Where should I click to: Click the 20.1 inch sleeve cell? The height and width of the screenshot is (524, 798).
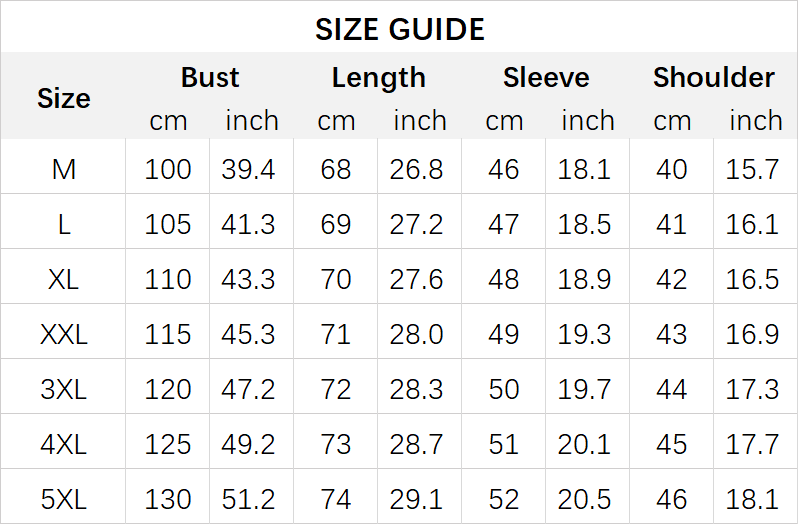(585, 443)
